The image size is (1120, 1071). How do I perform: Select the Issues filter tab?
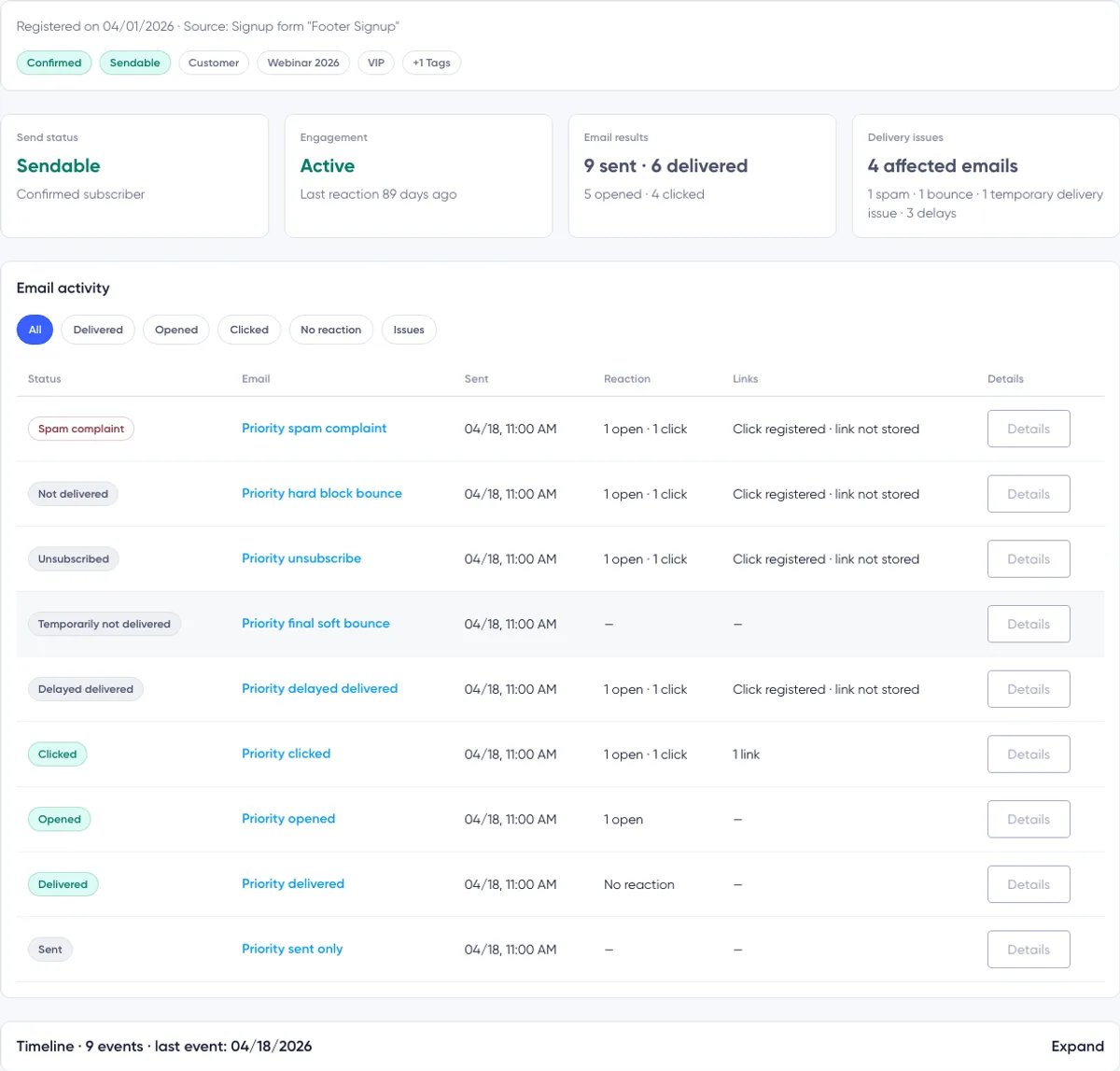tap(409, 330)
